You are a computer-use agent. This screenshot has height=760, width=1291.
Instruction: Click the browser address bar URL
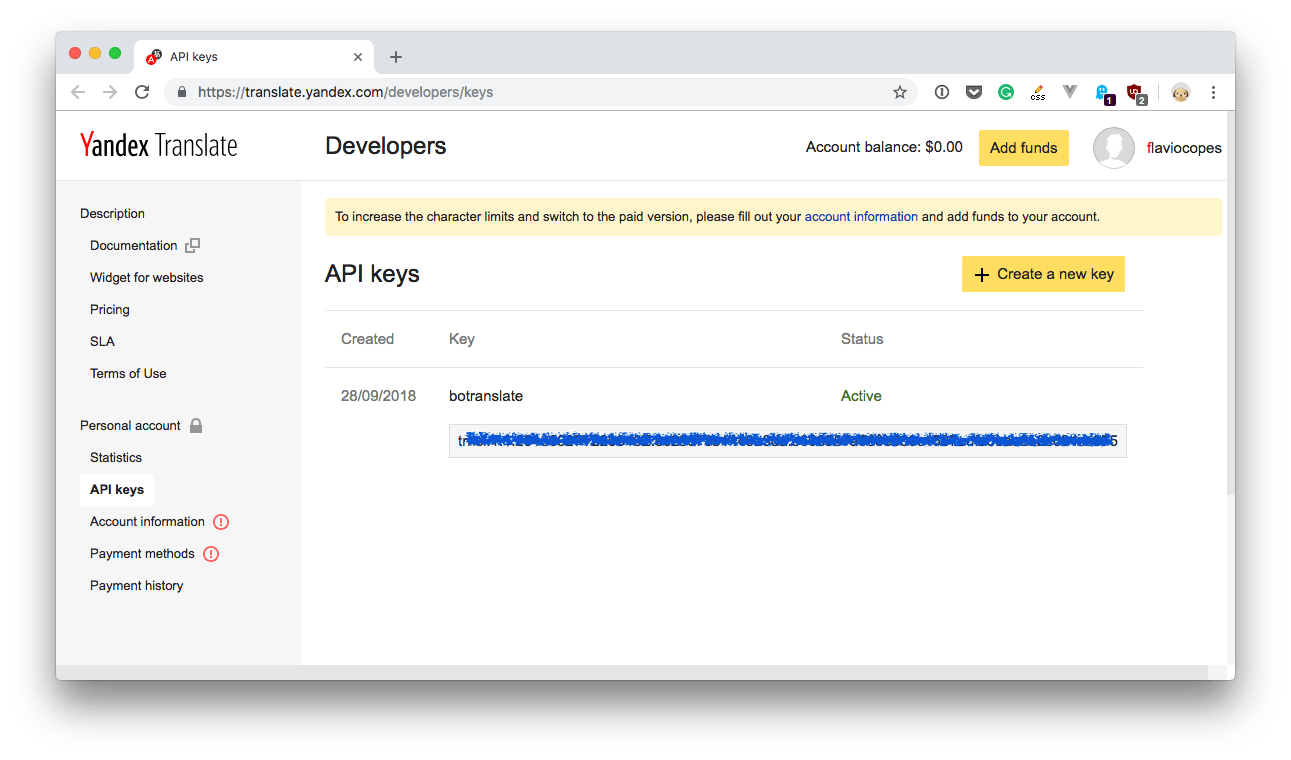coord(345,92)
